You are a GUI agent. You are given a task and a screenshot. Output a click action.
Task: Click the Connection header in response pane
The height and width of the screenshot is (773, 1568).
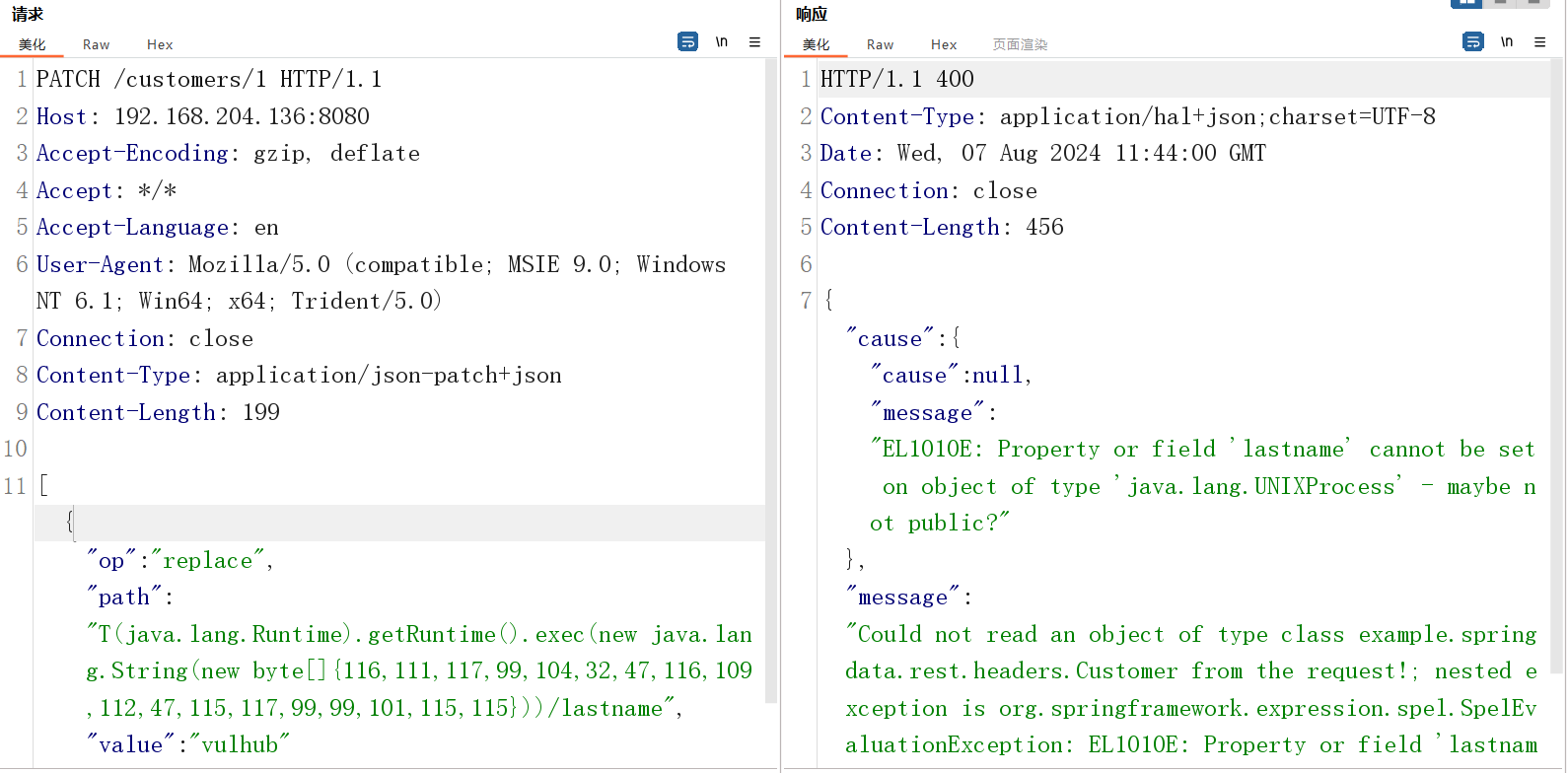(x=929, y=190)
